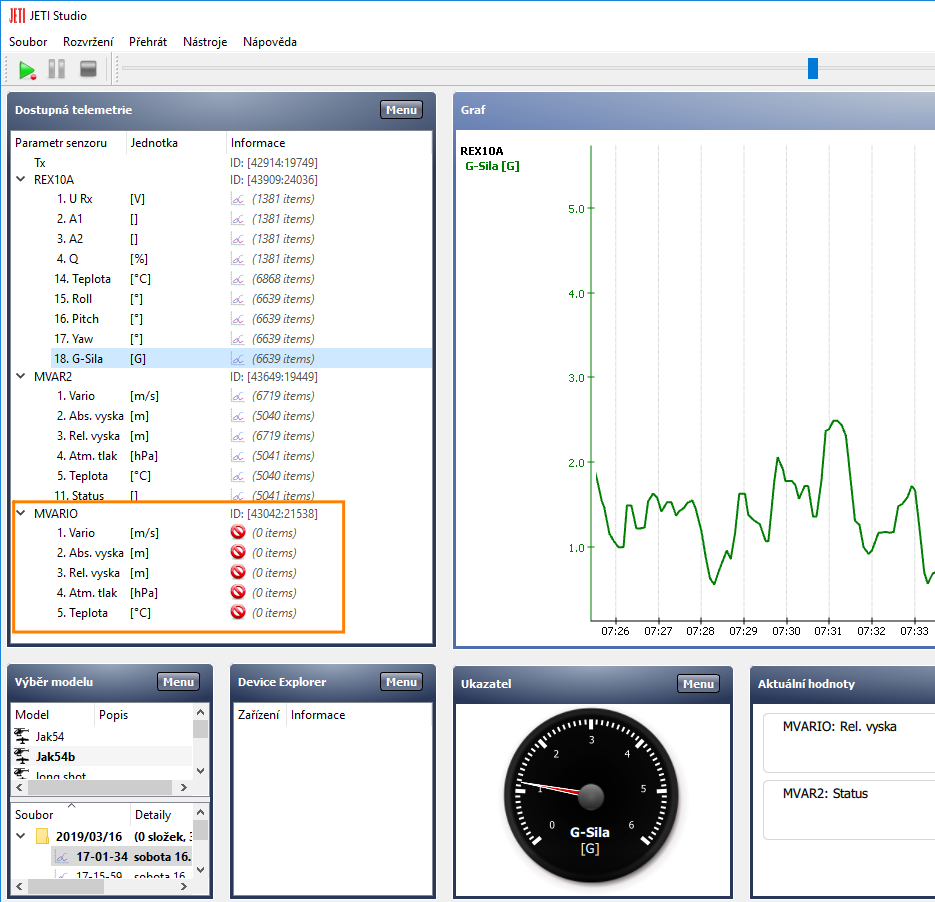The width and height of the screenshot is (935, 902).
Task: Collapse the MVARIO sensor group
Action: point(21,514)
